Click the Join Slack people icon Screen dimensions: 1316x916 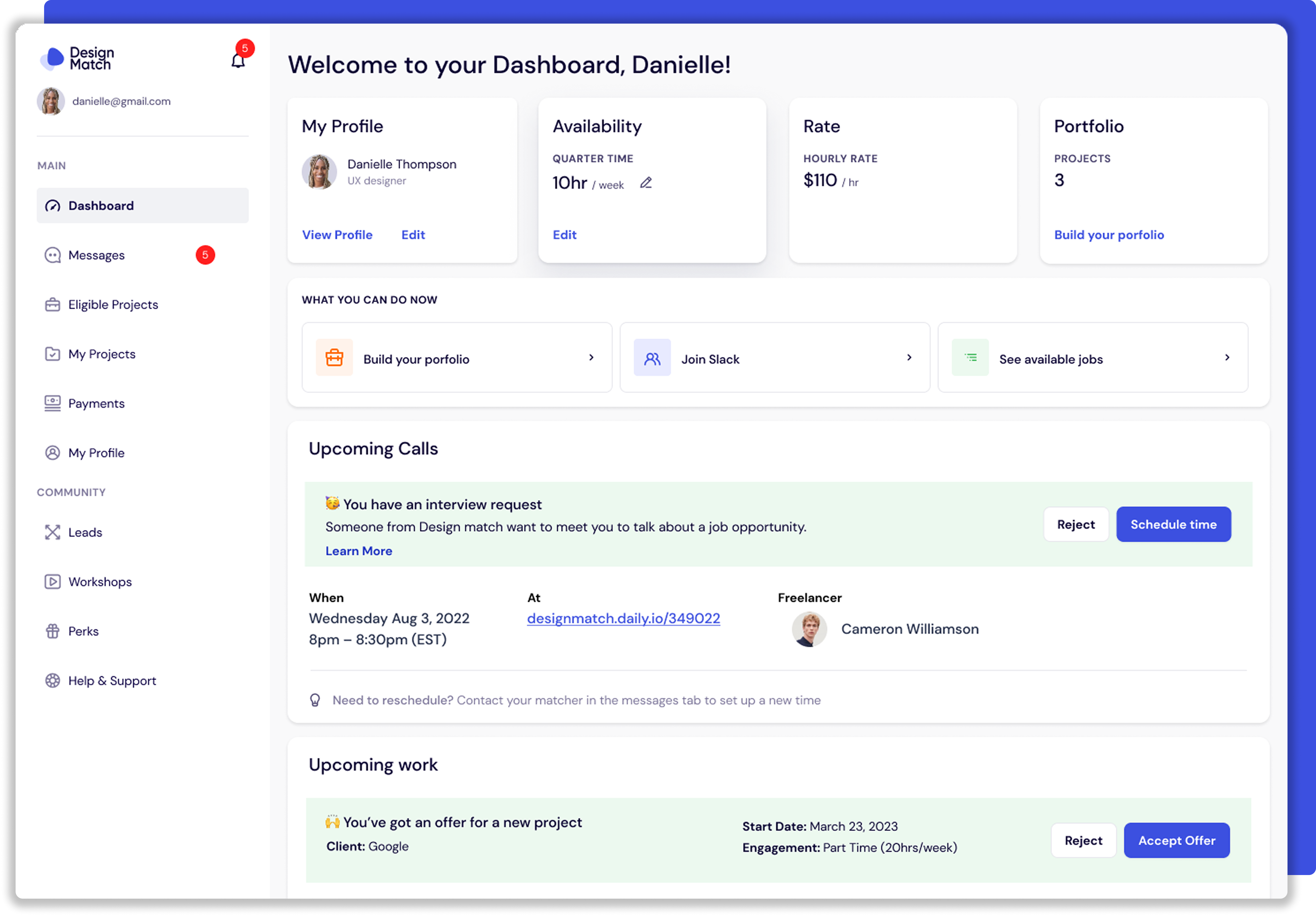pyautogui.click(x=652, y=358)
